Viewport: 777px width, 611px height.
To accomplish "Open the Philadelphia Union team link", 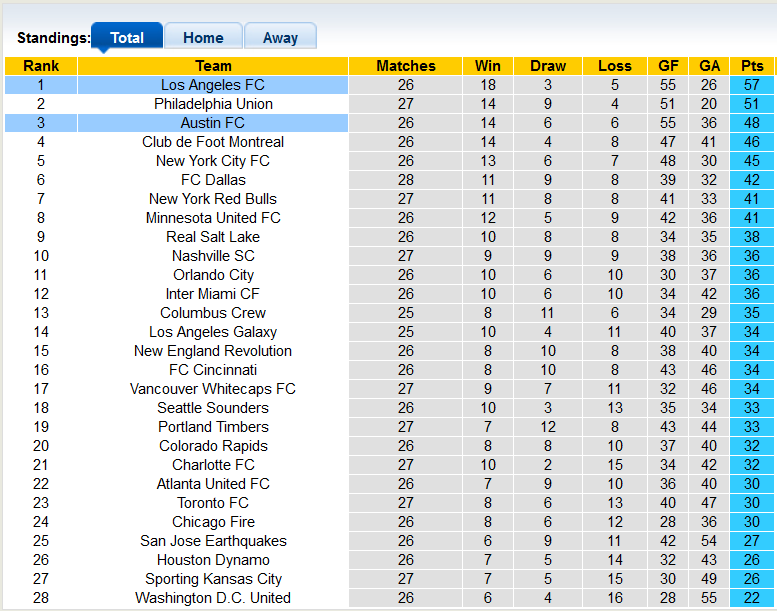I will click(x=213, y=104).
